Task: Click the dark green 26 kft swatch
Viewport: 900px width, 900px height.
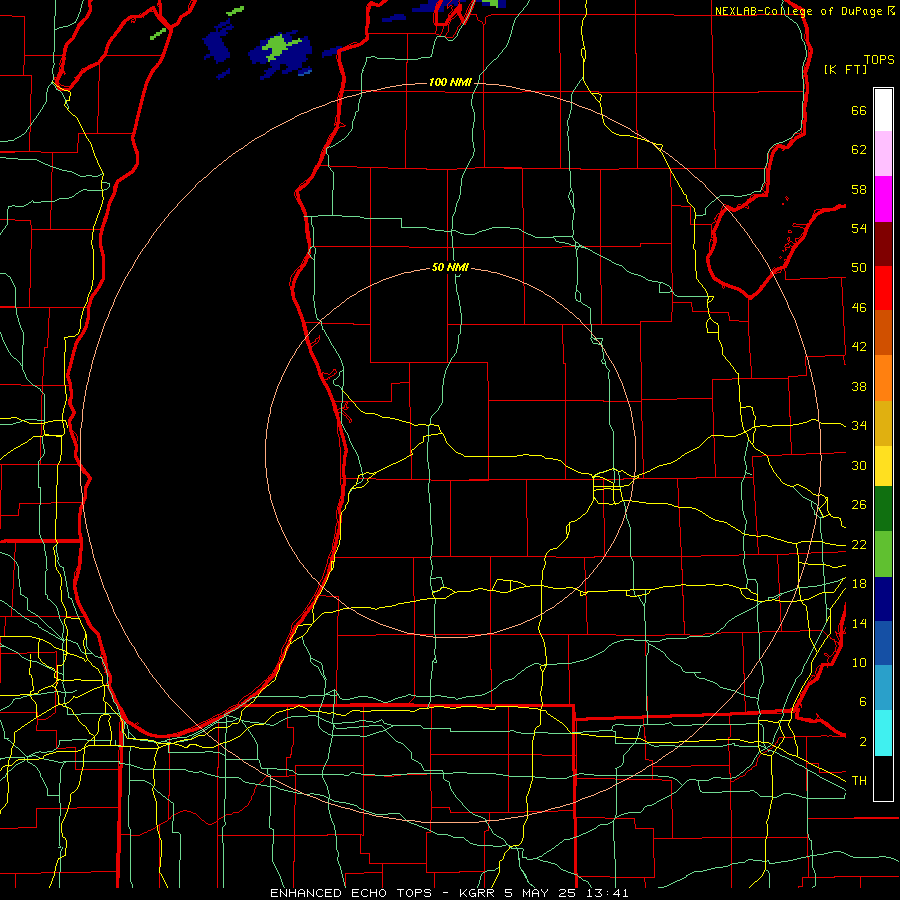Action: pyautogui.click(x=883, y=509)
